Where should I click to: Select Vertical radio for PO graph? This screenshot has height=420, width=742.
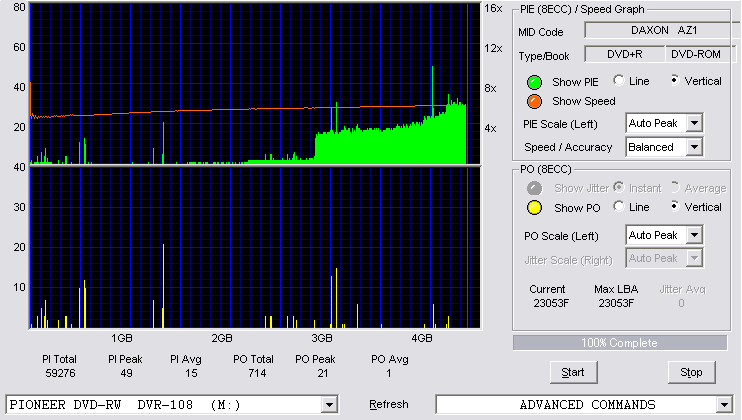(675, 206)
